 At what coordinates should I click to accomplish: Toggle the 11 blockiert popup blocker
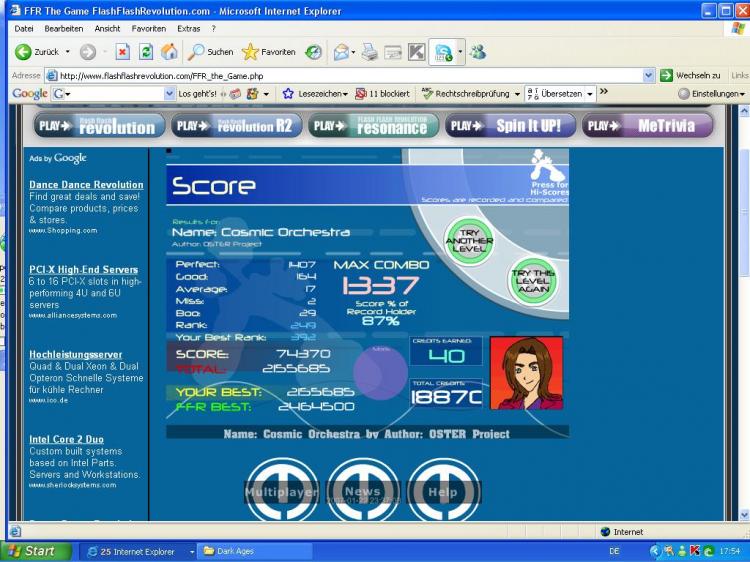coord(382,94)
